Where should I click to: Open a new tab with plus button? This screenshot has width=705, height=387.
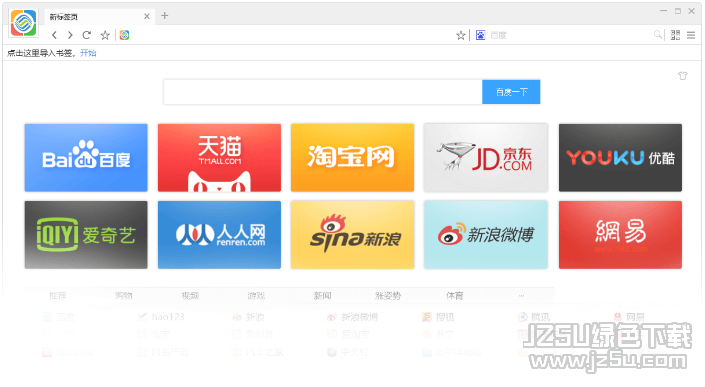165,16
